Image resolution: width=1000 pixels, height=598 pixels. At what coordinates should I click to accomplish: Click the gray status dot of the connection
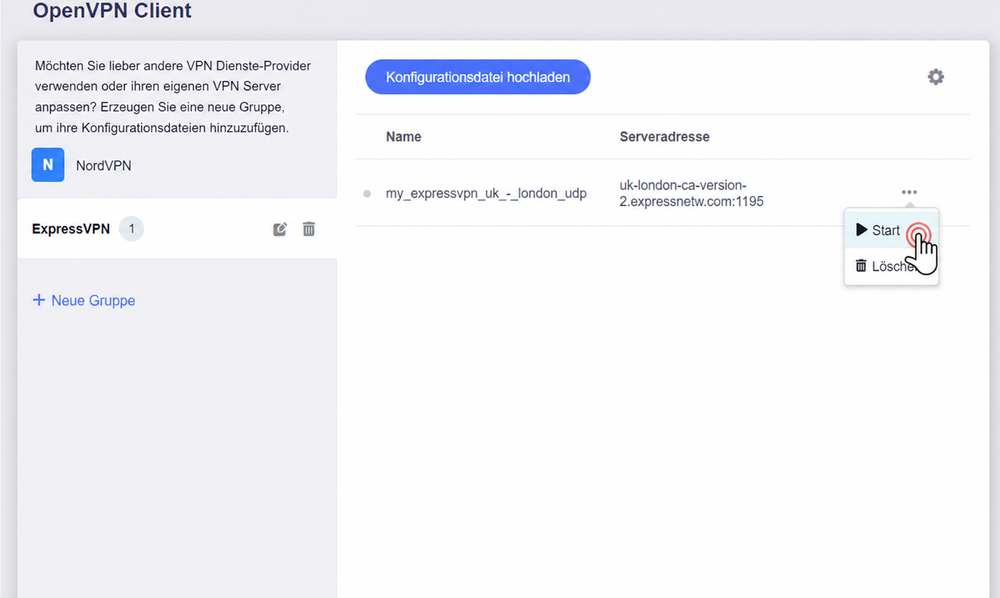(367, 194)
